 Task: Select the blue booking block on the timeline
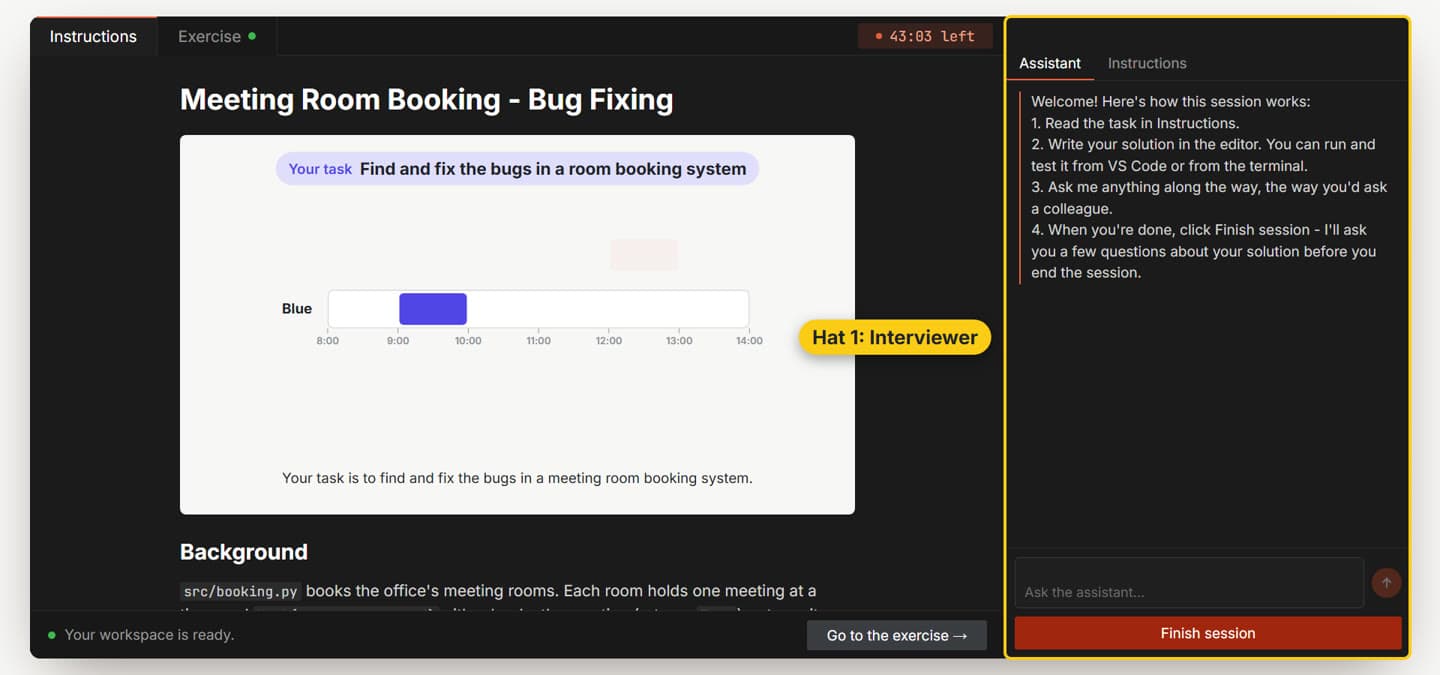click(x=433, y=309)
